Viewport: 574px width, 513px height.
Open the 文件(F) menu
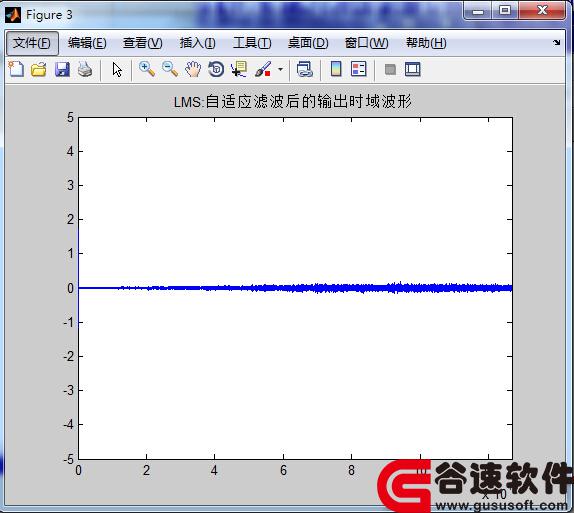tap(32, 43)
